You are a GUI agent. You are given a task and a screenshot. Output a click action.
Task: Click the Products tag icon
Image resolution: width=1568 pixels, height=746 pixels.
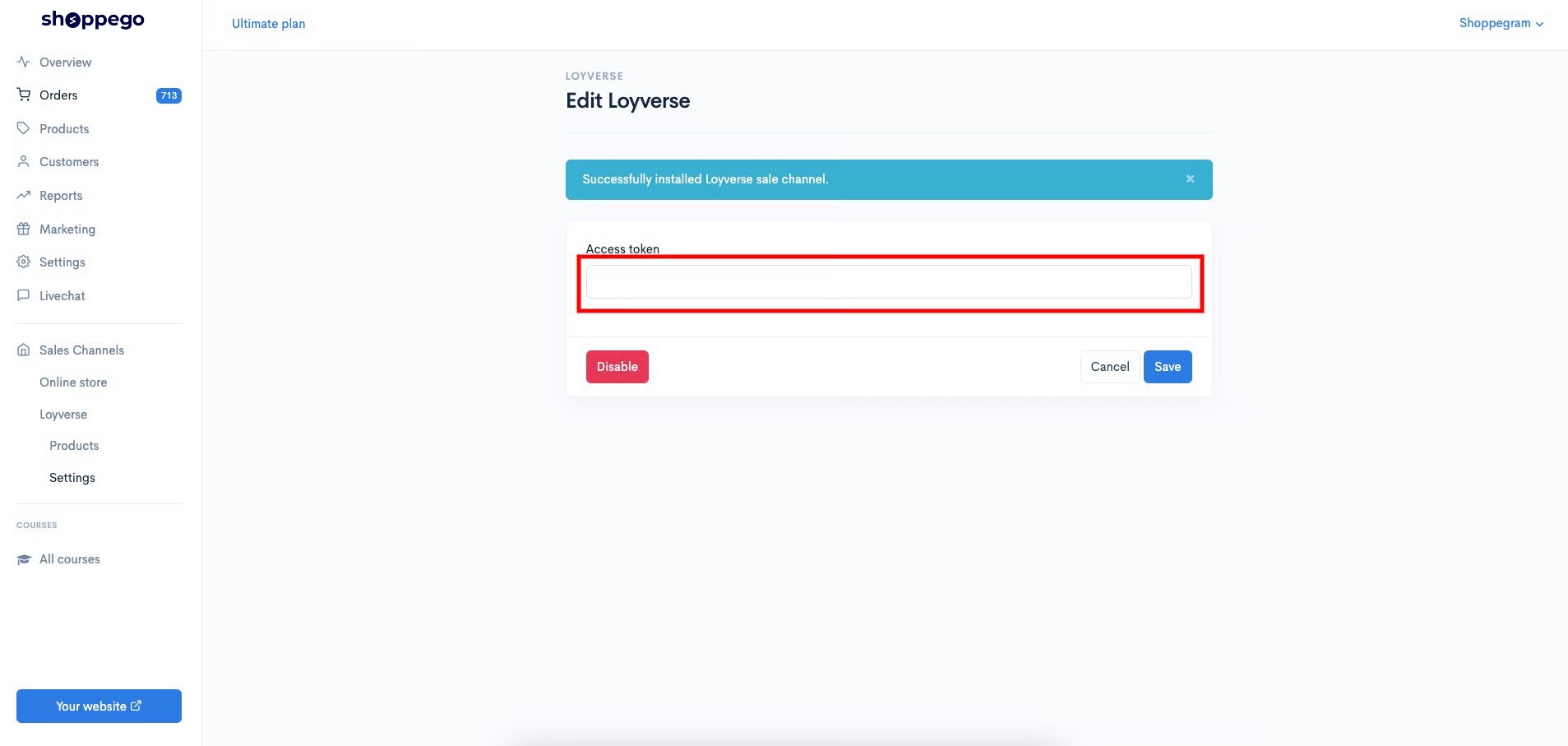pos(23,128)
